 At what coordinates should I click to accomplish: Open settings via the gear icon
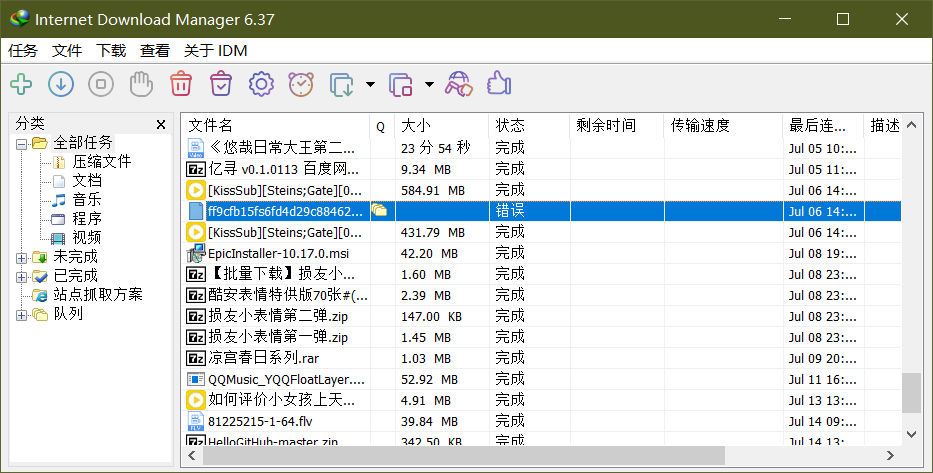point(261,84)
